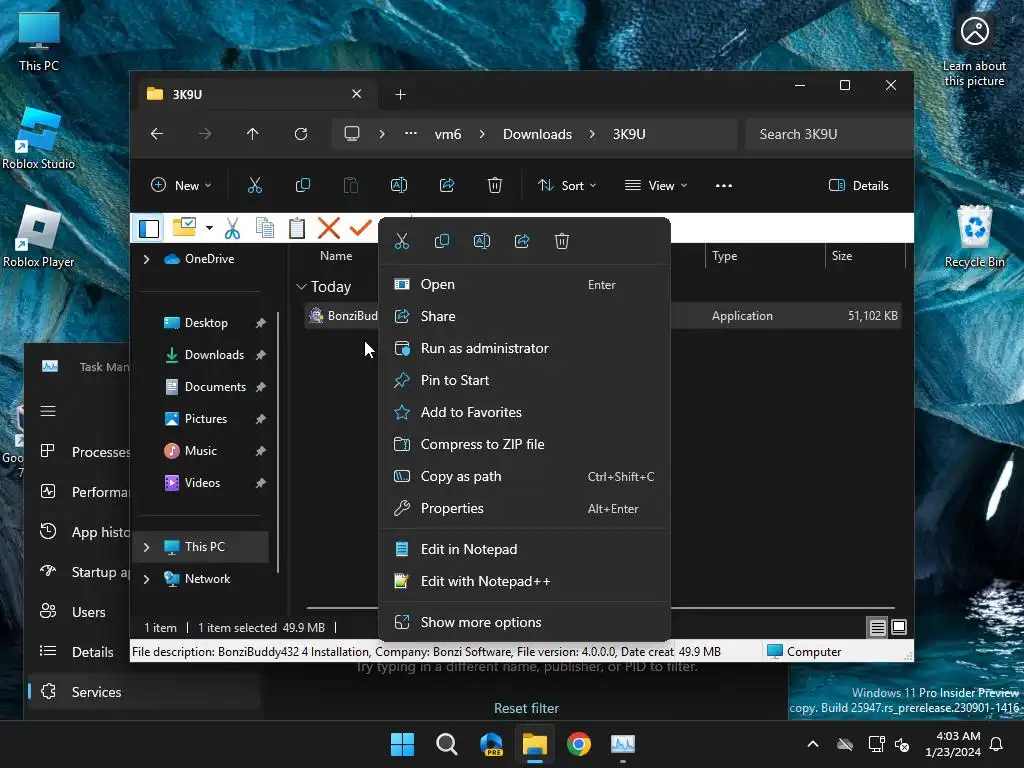Expand OneDrive tree node
This screenshot has height=768, width=1024.
[x=146, y=259]
